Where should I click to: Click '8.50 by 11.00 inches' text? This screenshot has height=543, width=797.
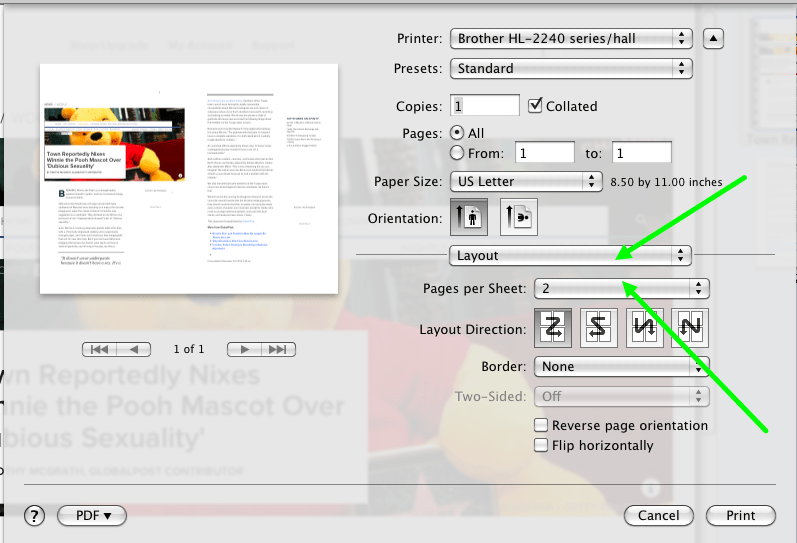point(666,182)
